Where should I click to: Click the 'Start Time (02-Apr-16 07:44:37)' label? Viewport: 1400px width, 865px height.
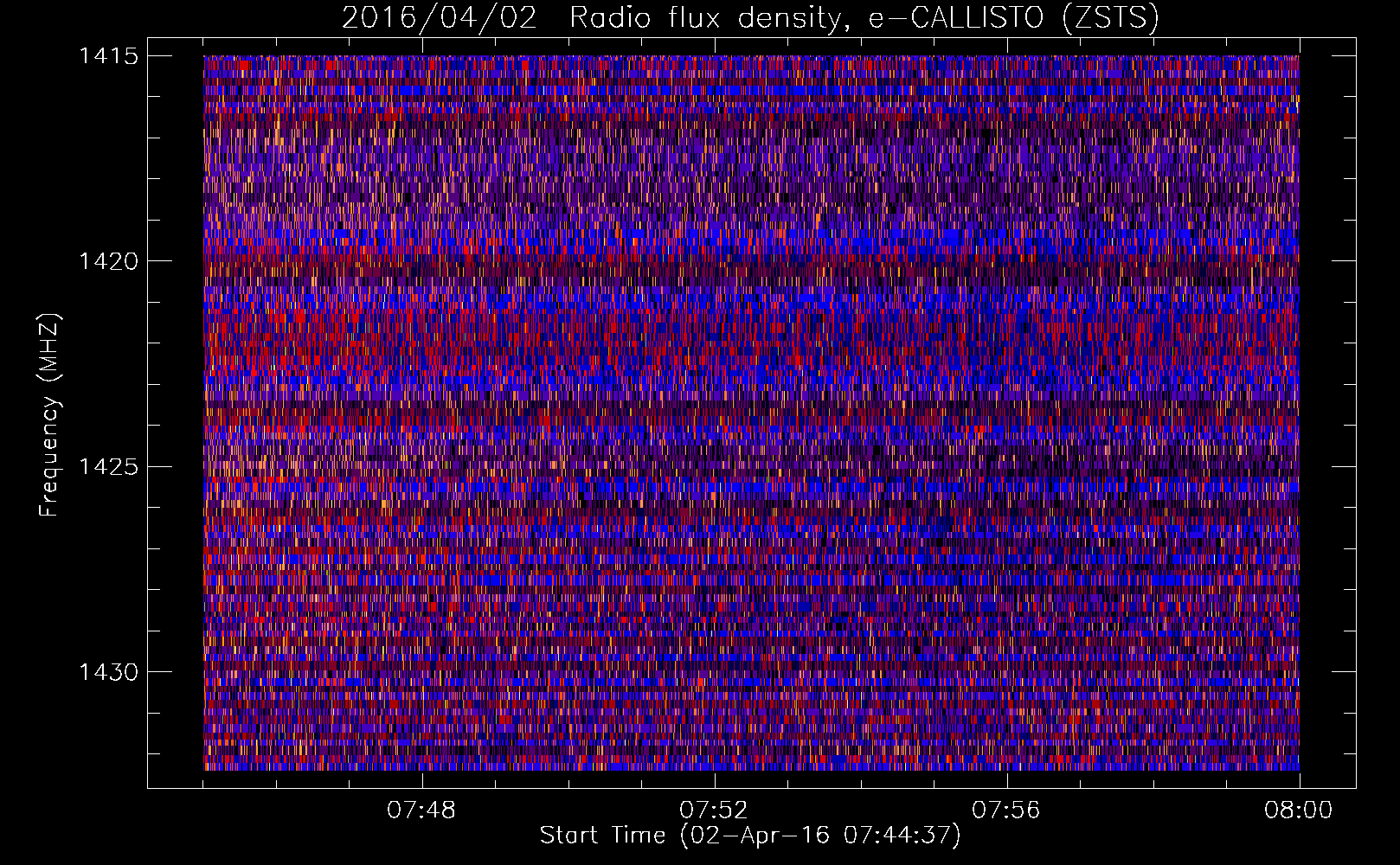click(750, 836)
